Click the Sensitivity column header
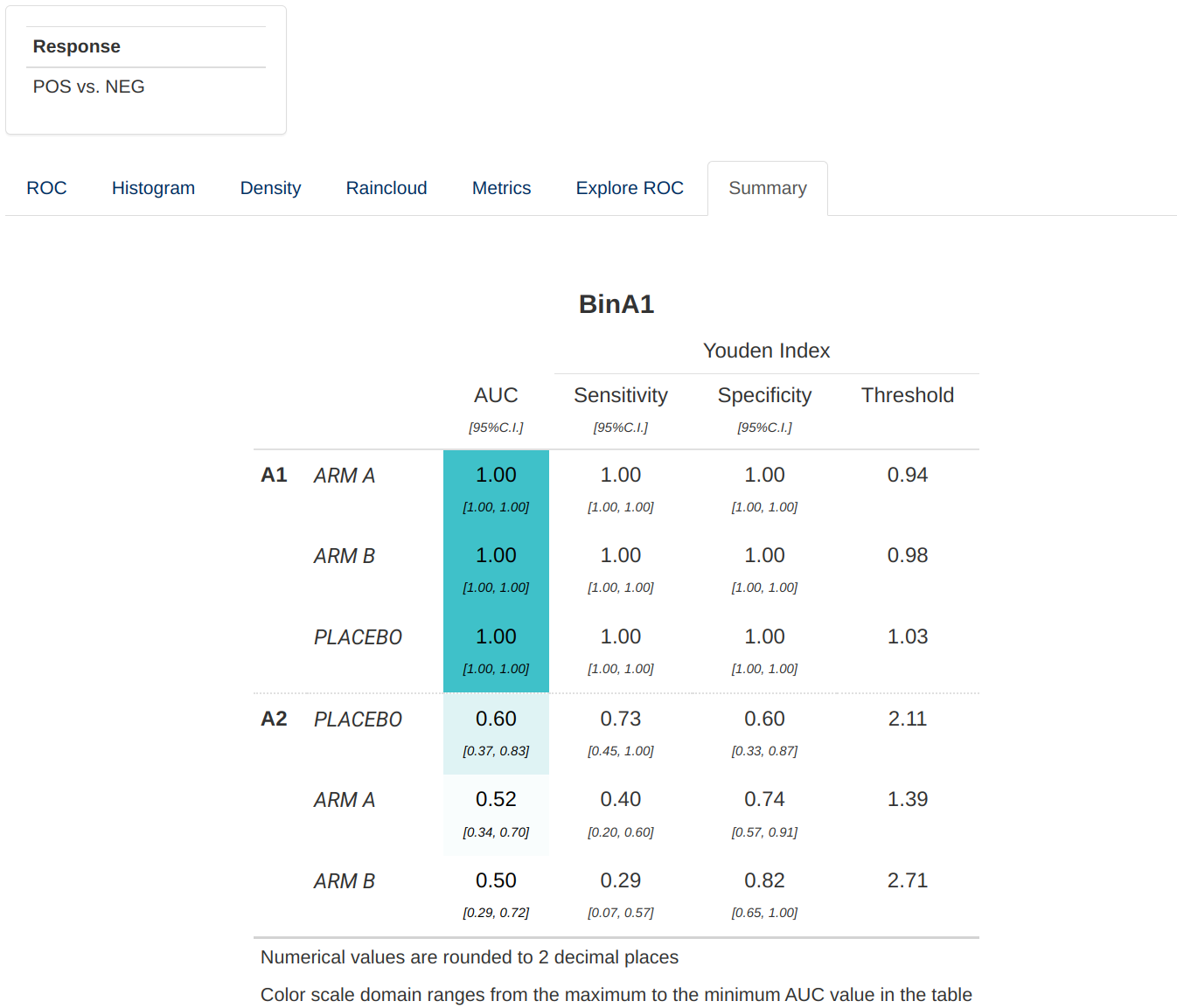 click(x=620, y=395)
